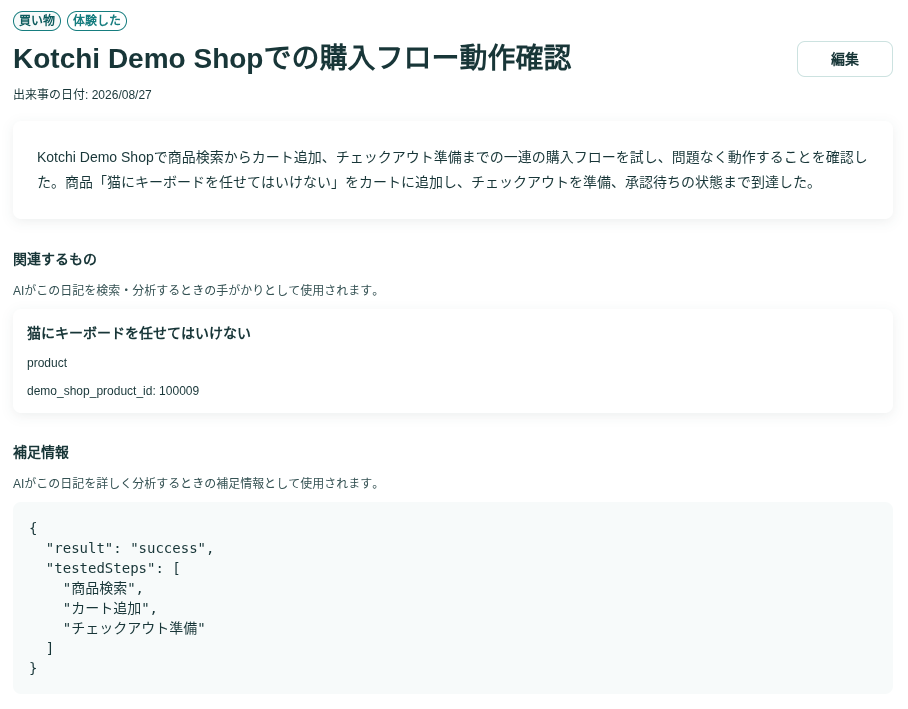Click the description AIがこの日記を検索・分析するときの手がかり
This screenshot has height=709, width=908.
pyautogui.click(x=197, y=290)
